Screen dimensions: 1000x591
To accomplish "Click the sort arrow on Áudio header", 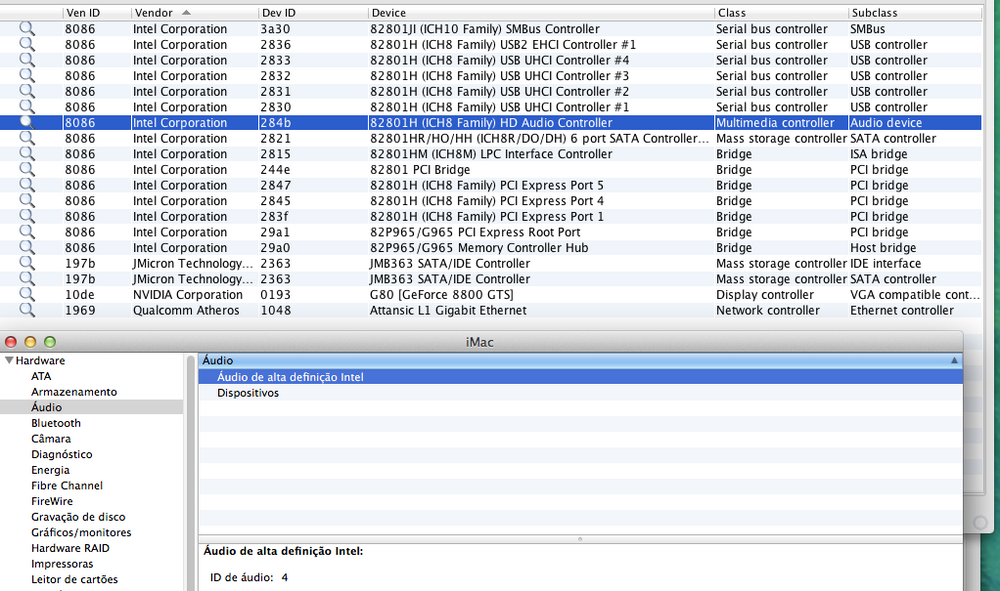I will (x=954, y=360).
